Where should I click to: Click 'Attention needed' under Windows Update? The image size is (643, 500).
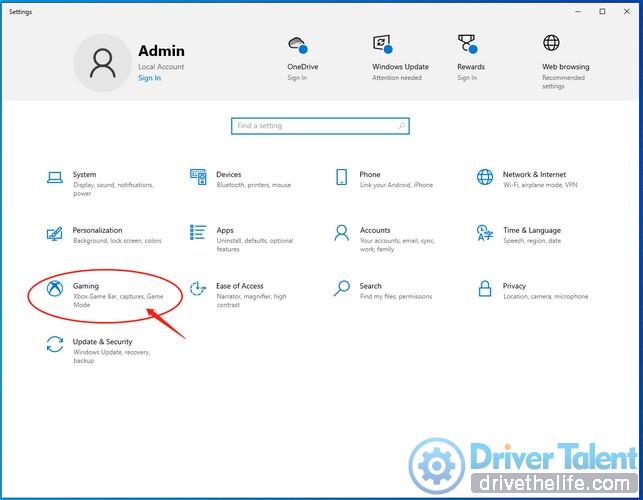397,78
